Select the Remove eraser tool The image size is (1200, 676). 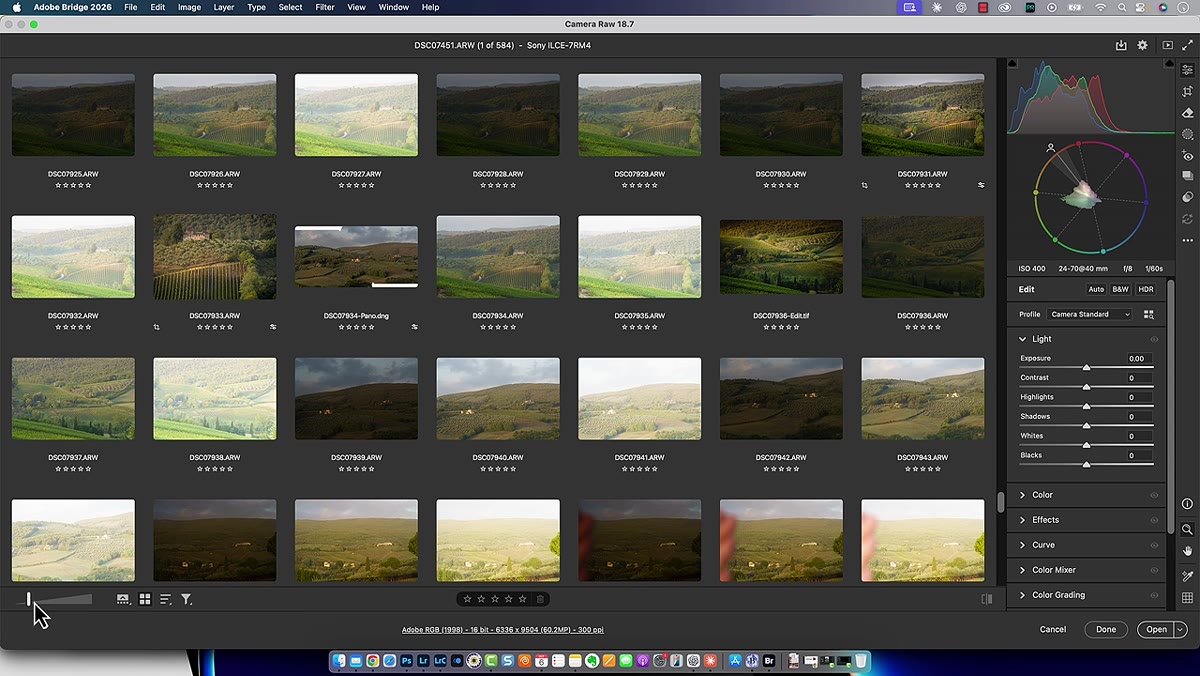[1188, 113]
